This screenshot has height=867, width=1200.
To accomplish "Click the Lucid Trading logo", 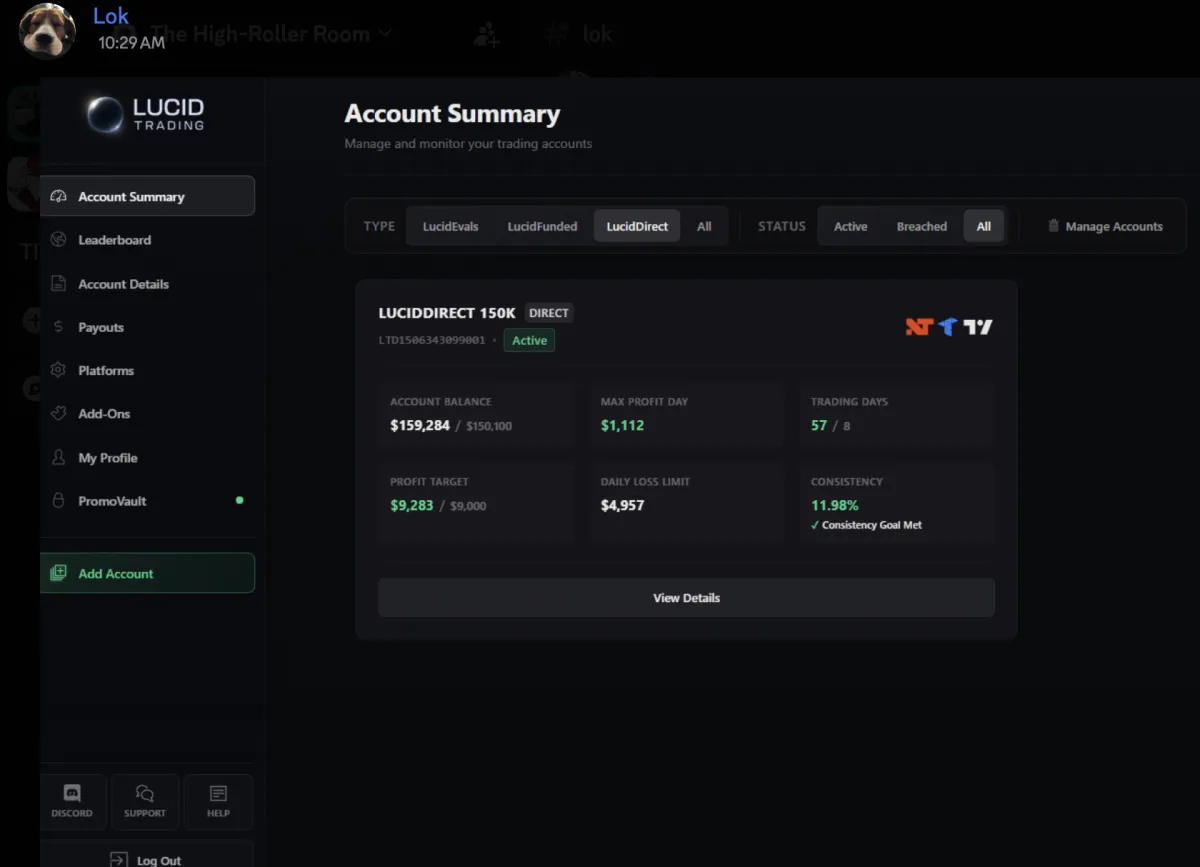I will pos(146,114).
